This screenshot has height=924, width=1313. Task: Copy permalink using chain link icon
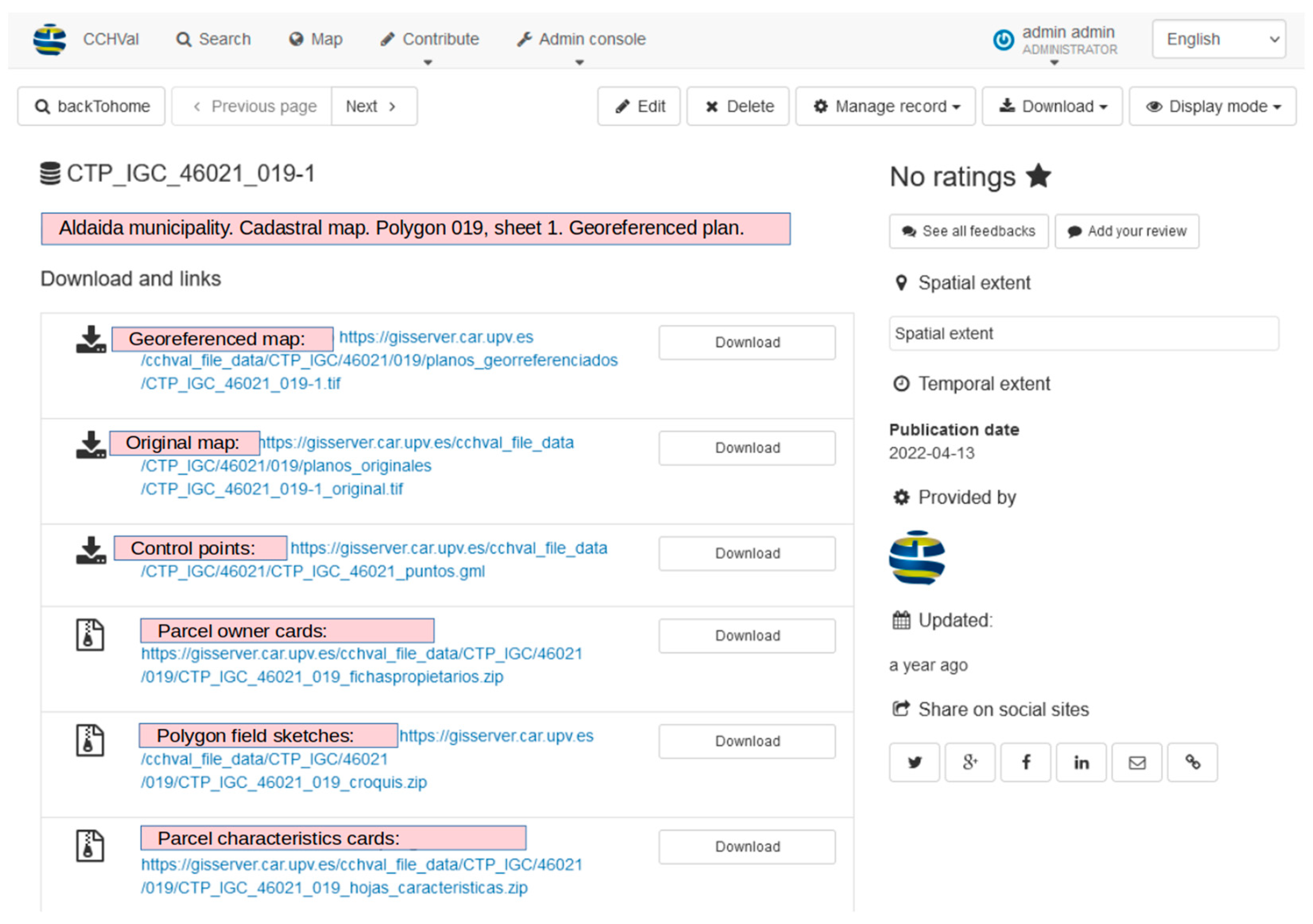coord(1192,762)
